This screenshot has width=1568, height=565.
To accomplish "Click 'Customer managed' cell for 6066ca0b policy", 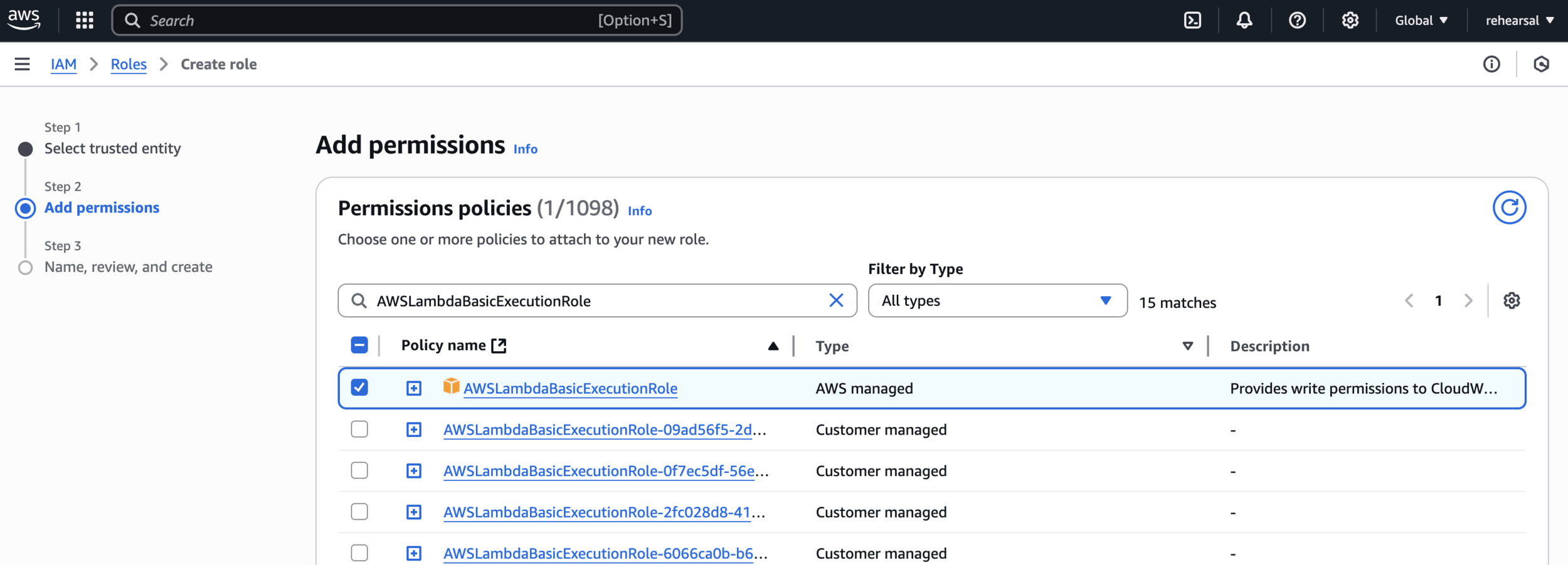I will 881,554.
